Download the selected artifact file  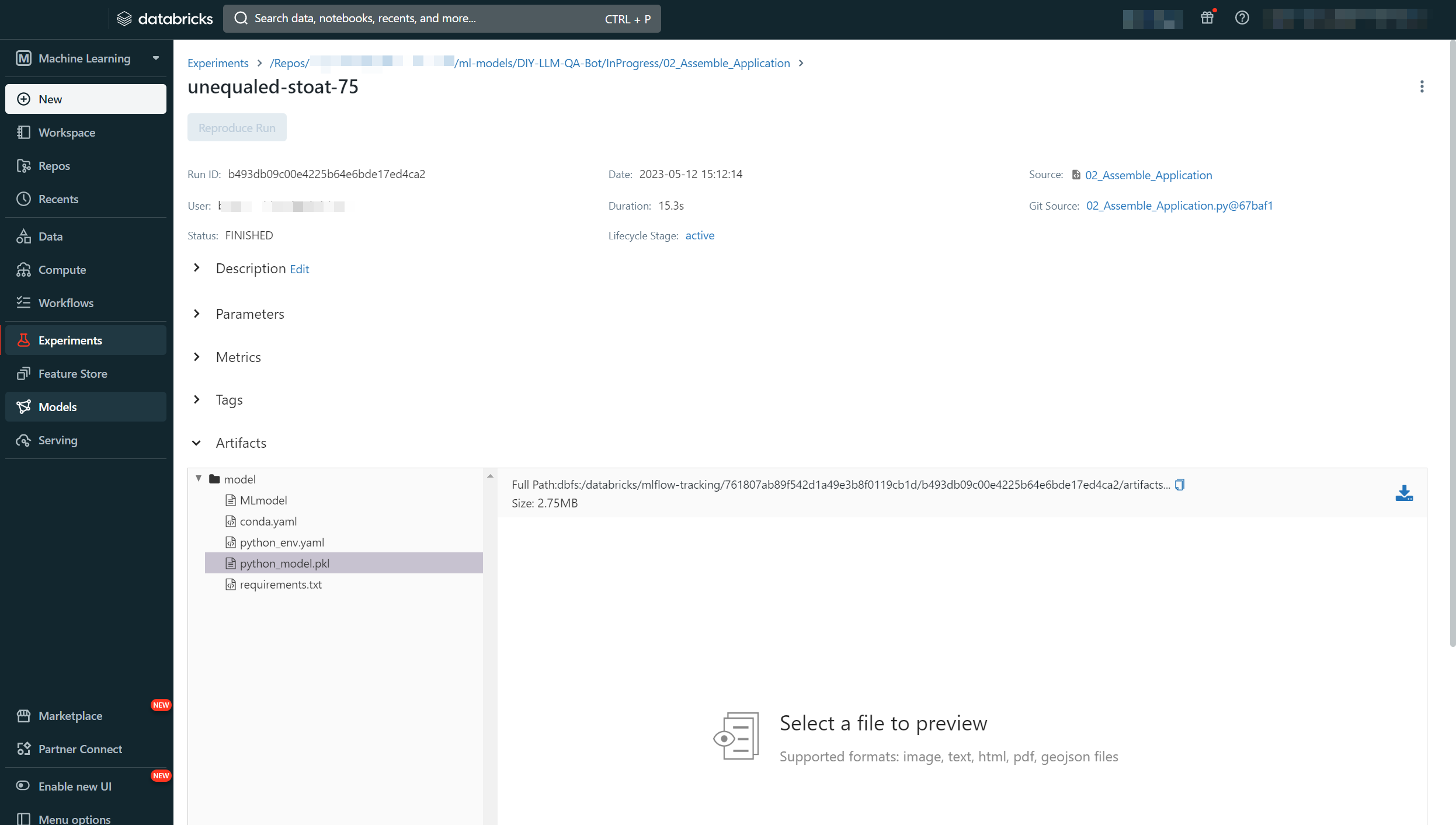click(1403, 493)
